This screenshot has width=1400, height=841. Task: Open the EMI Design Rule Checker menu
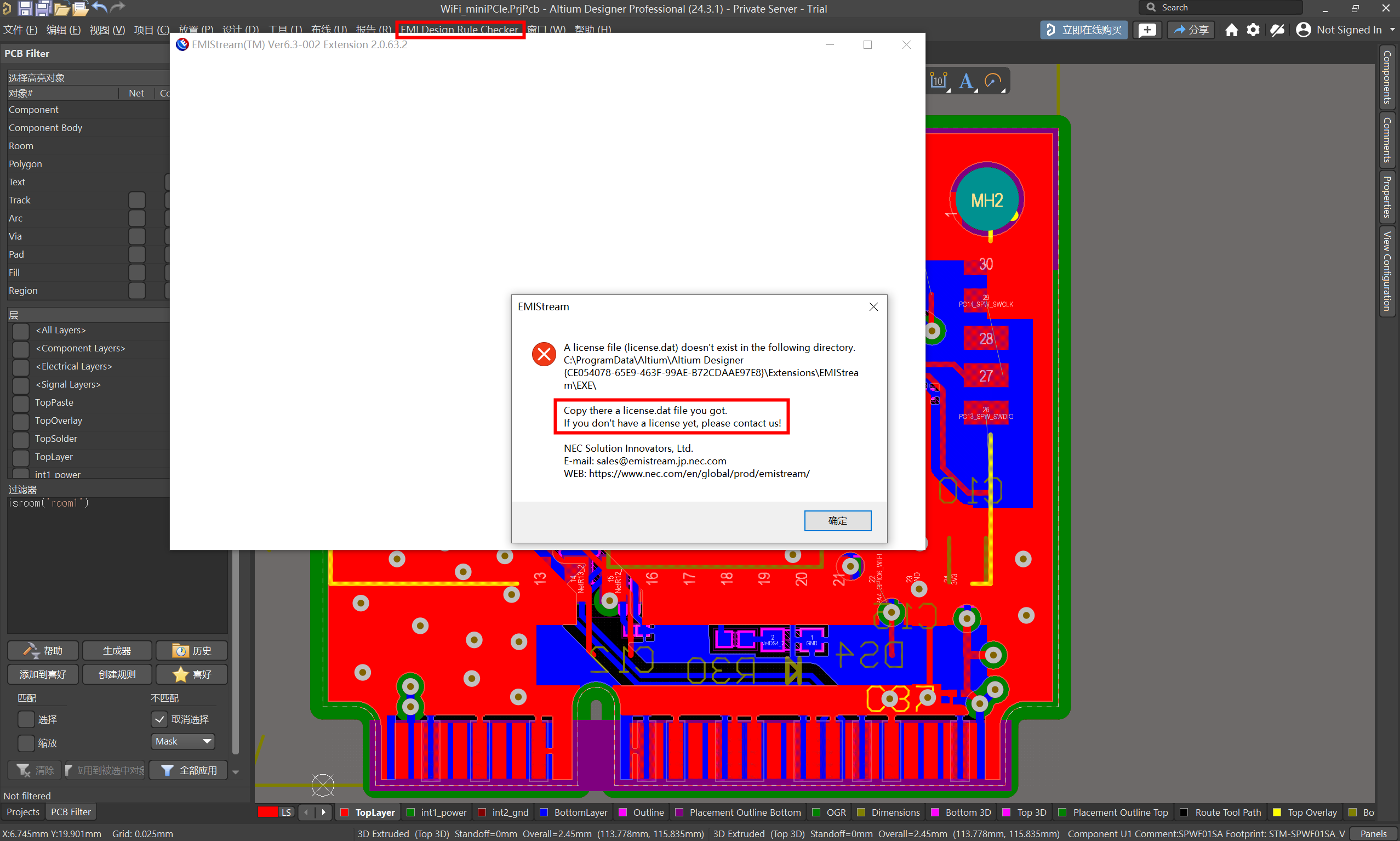(x=459, y=30)
